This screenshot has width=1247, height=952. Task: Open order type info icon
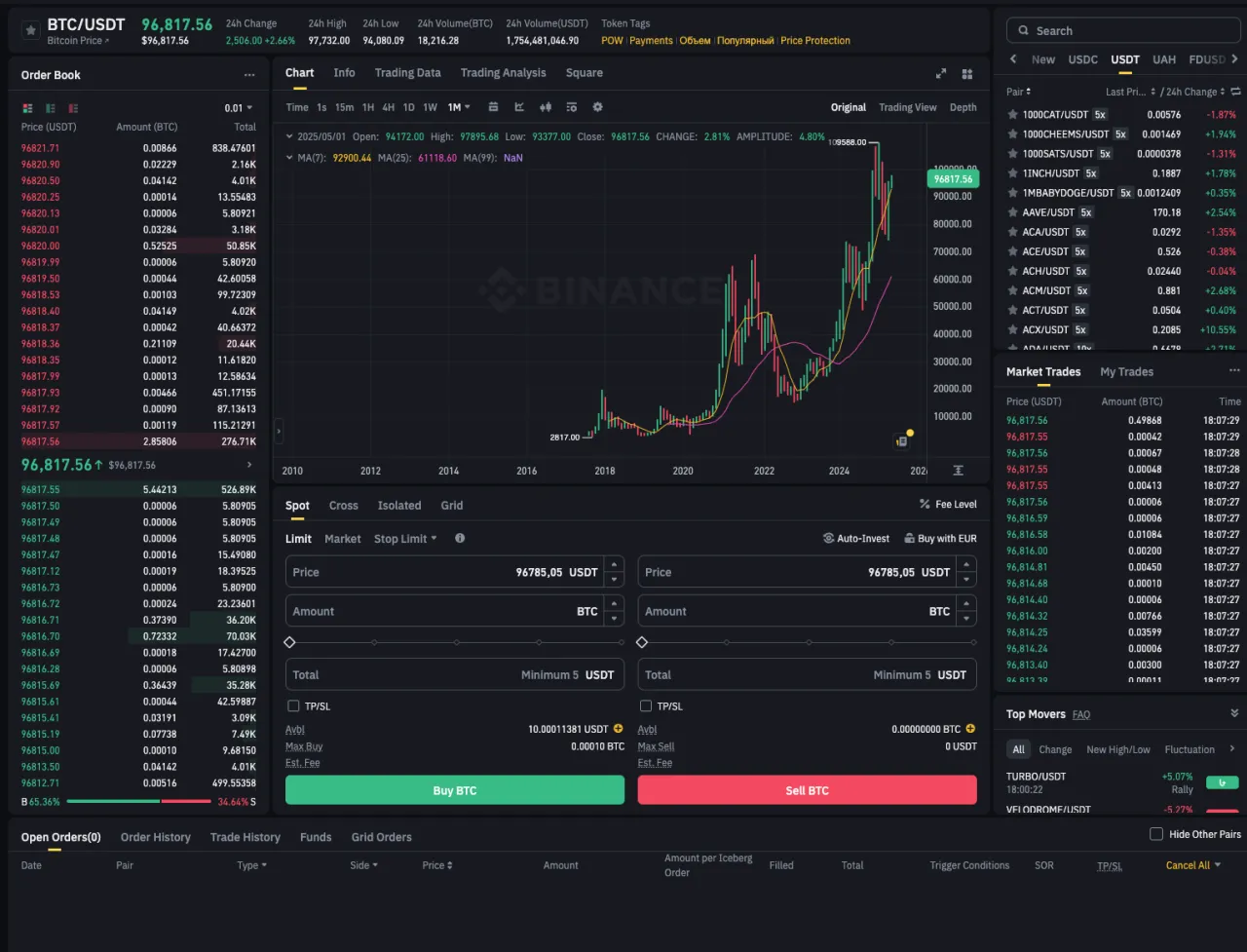click(460, 538)
